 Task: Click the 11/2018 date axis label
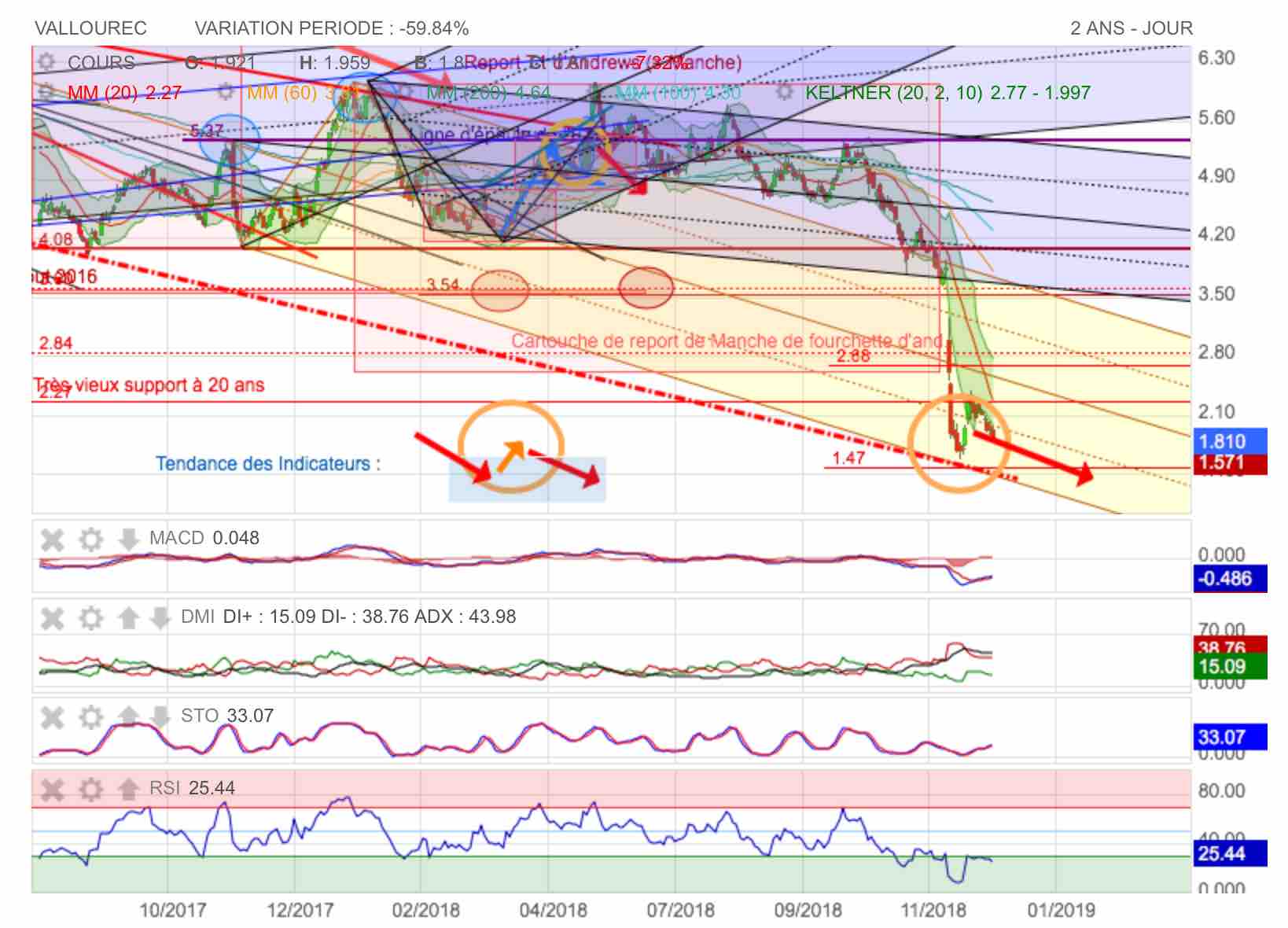tap(933, 910)
